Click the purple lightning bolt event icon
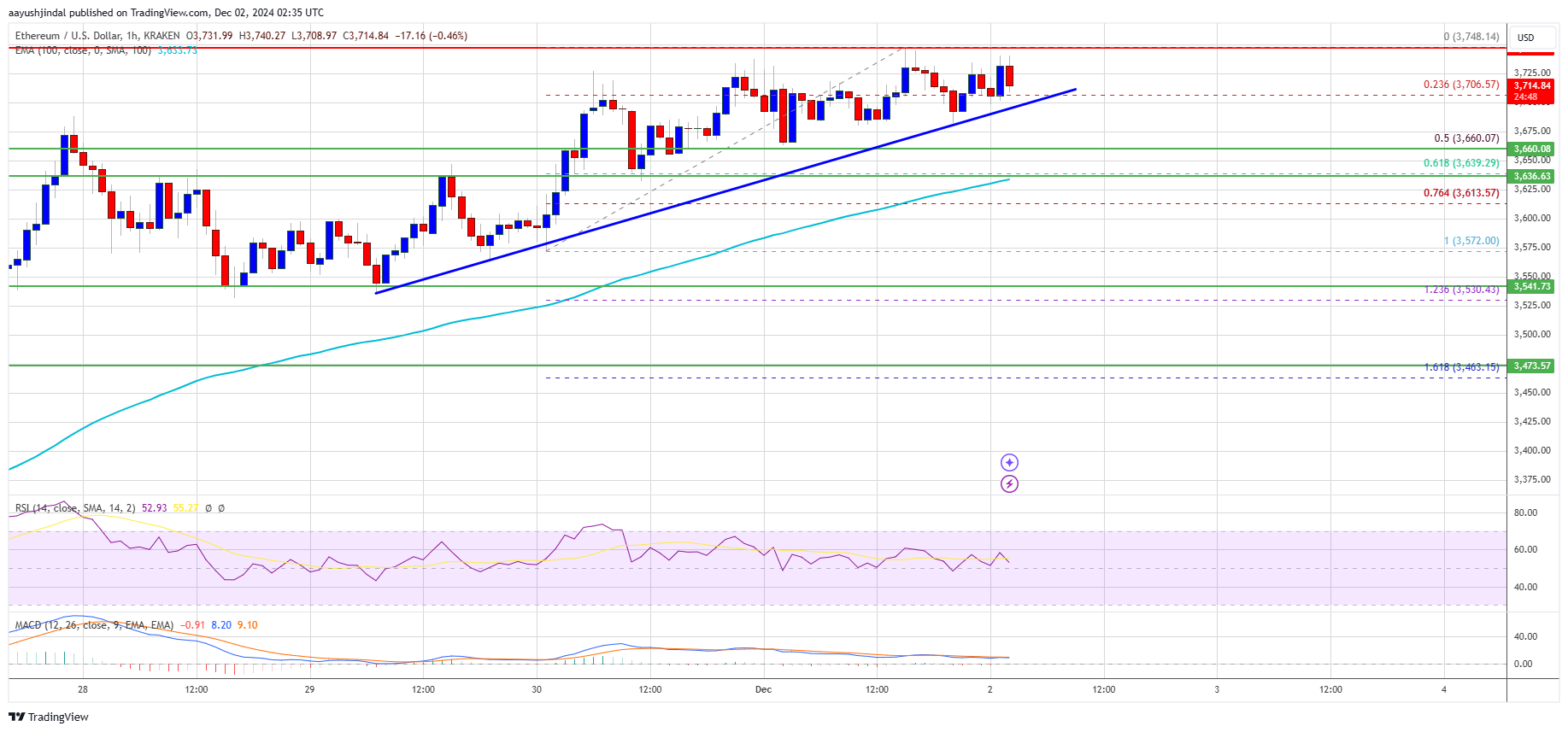 coord(1009,484)
